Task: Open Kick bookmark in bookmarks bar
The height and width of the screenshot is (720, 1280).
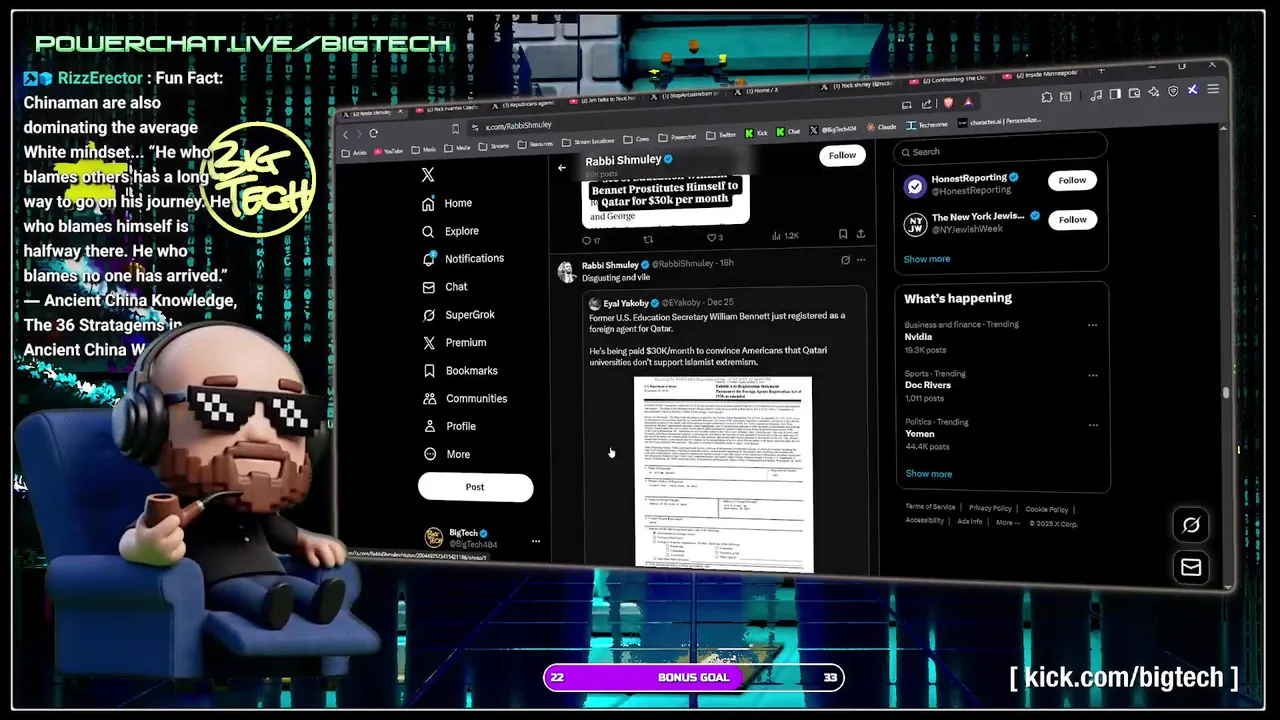Action: pos(756,132)
